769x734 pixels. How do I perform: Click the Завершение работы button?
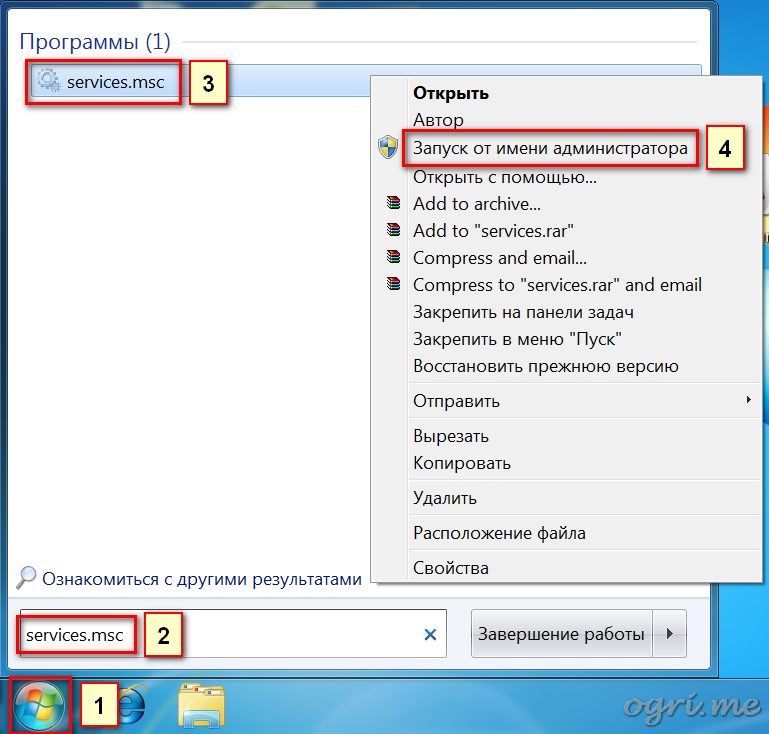(561, 633)
